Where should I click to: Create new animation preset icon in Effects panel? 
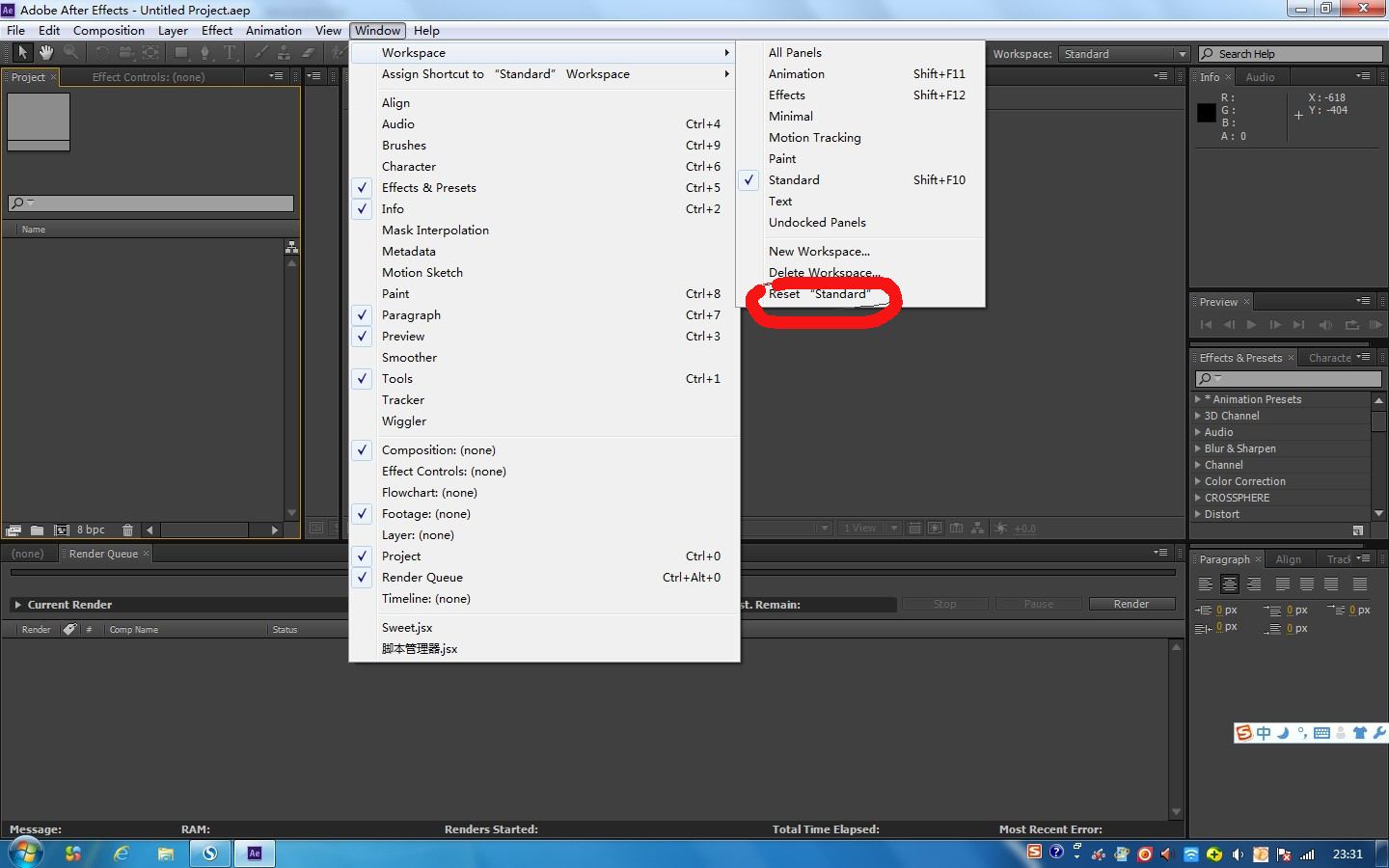[1357, 530]
